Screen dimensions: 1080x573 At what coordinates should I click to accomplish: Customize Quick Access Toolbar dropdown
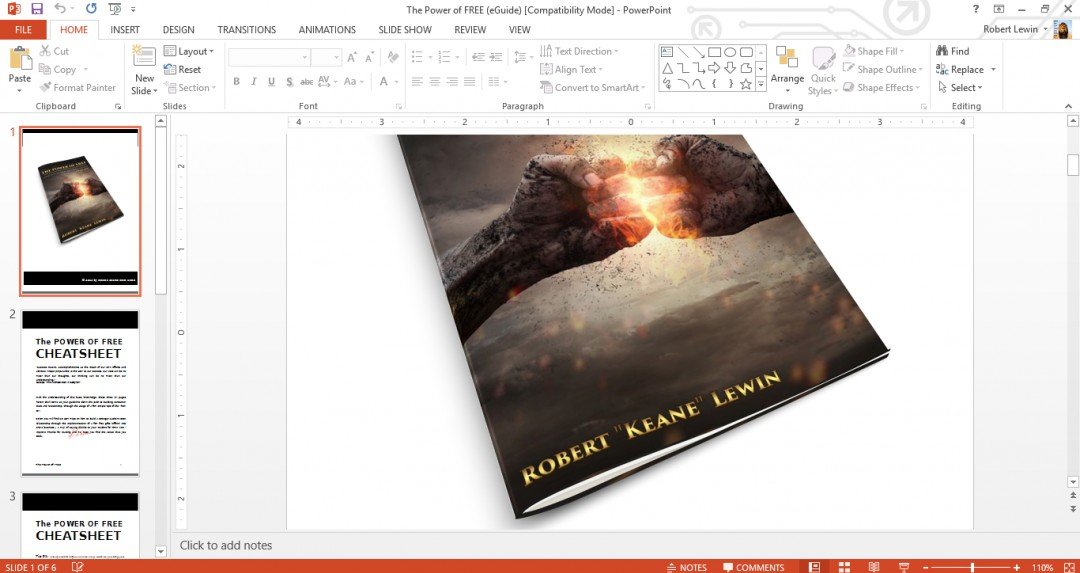[133, 9]
